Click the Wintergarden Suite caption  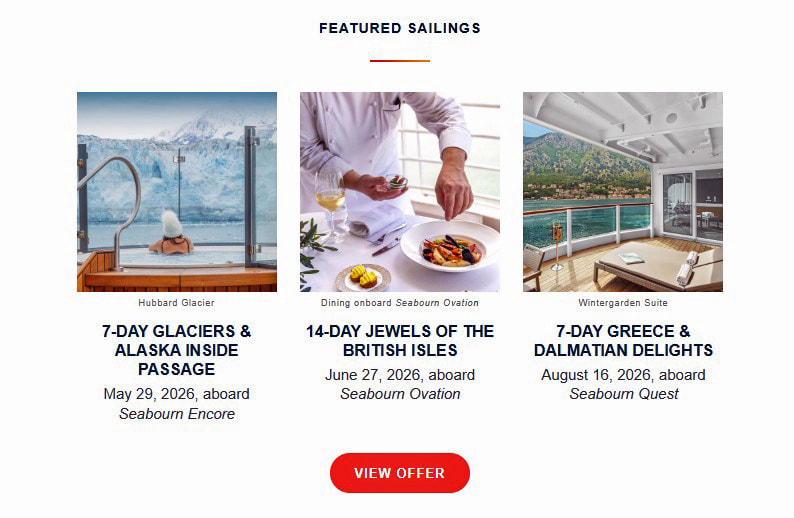tap(623, 302)
